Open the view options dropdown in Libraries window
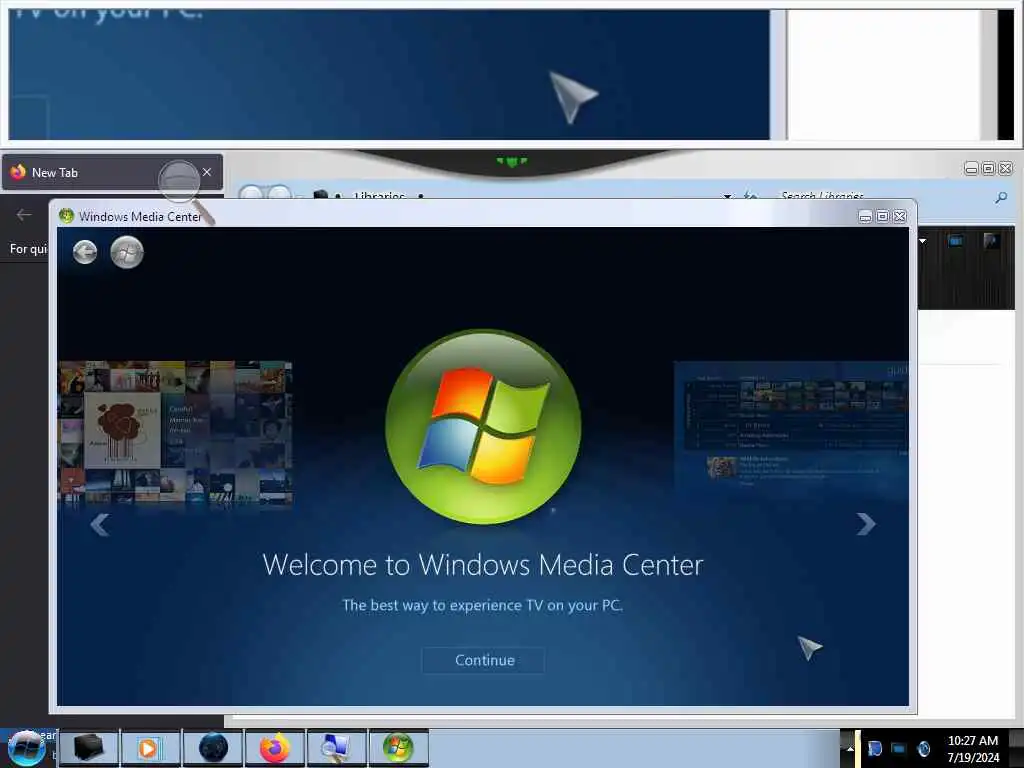Image resolution: width=1024 pixels, height=768 pixels. [x=923, y=241]
